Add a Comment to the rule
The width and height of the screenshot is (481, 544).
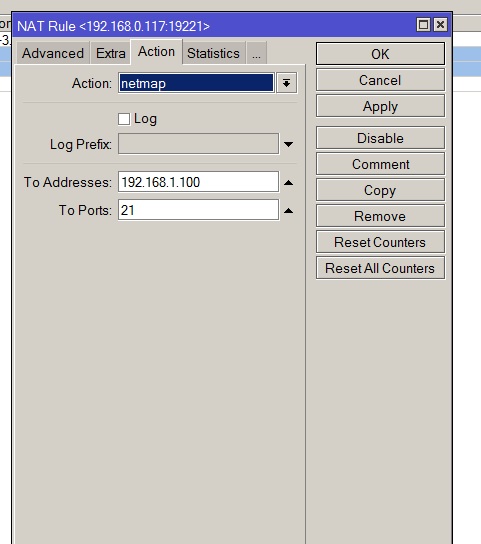coord(380,164)
